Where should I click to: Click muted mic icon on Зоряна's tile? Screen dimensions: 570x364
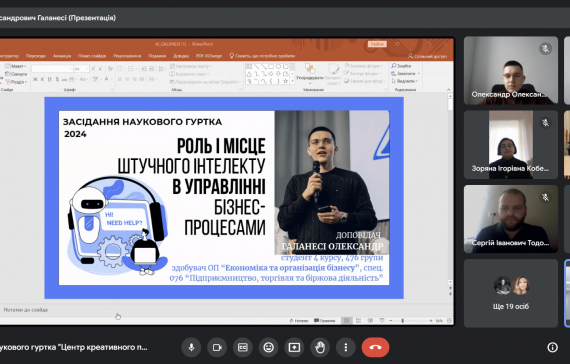click(545, 123)
